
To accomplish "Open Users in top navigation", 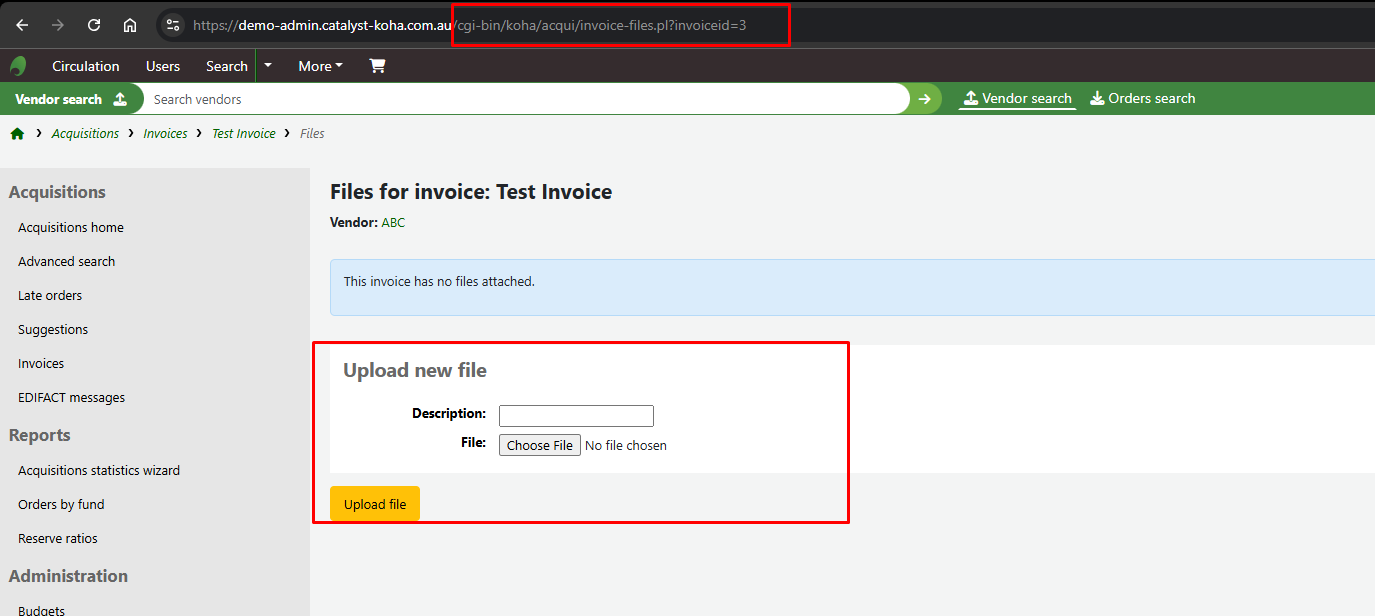I will [163, 66].
